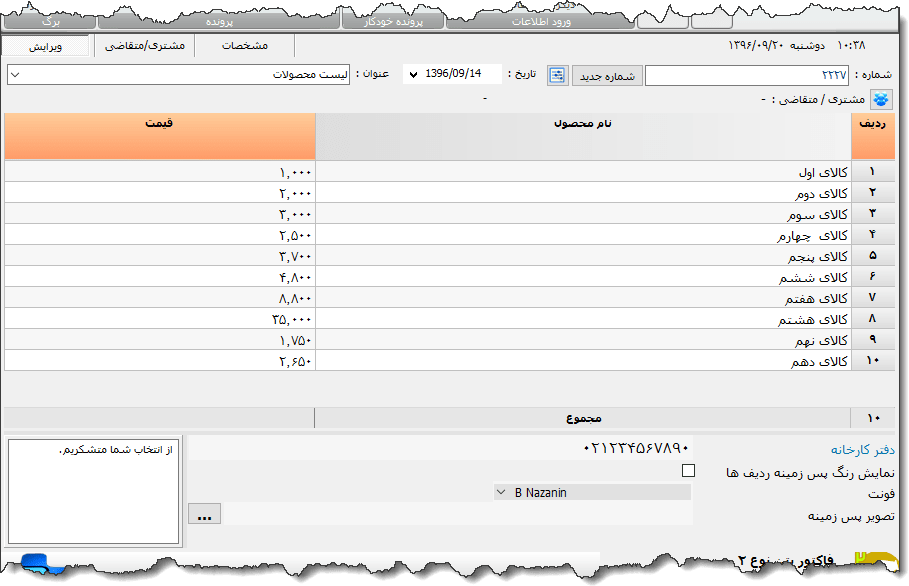The image size is (909, 586).
Task: Expand the date picker arrow next to 1396/09/14
Action: 412,75
